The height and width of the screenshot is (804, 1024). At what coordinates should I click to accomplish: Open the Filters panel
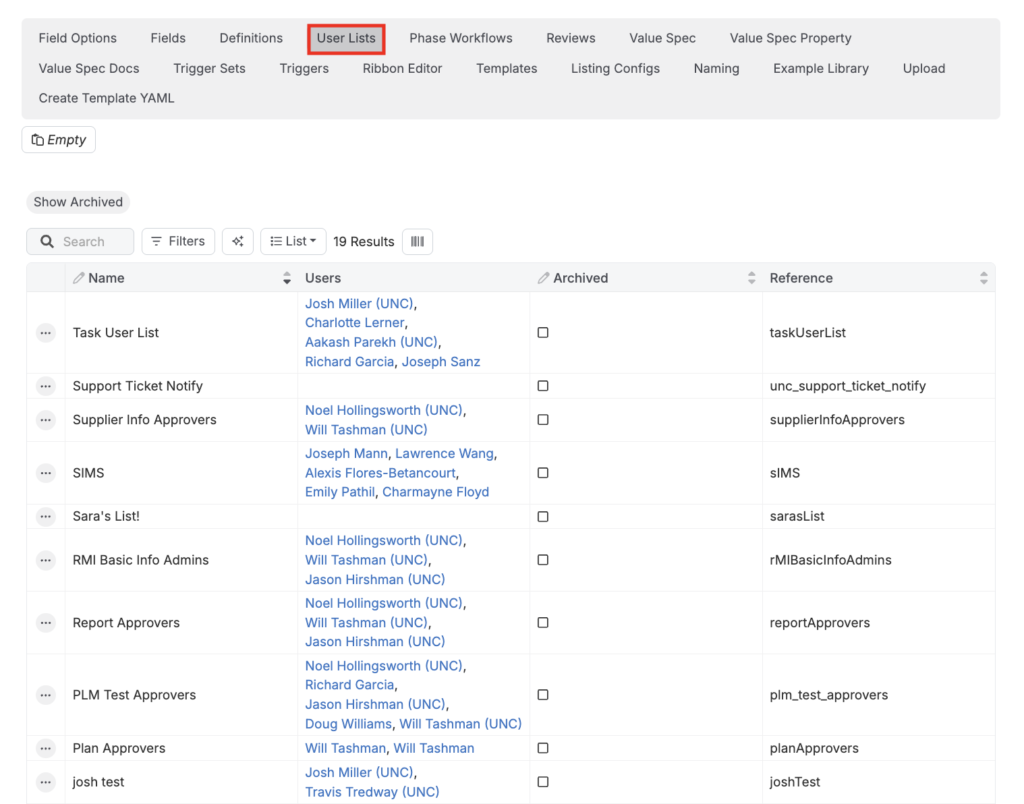[x=178, y=242]
